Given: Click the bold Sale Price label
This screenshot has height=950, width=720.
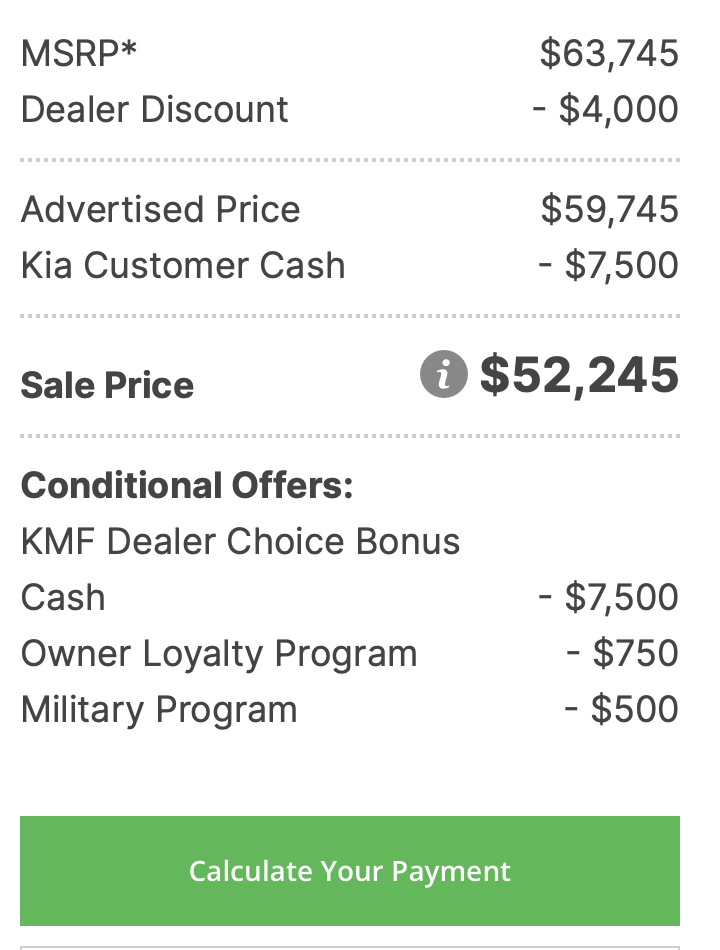Looking at the screenshot, I should coord(107,385).
